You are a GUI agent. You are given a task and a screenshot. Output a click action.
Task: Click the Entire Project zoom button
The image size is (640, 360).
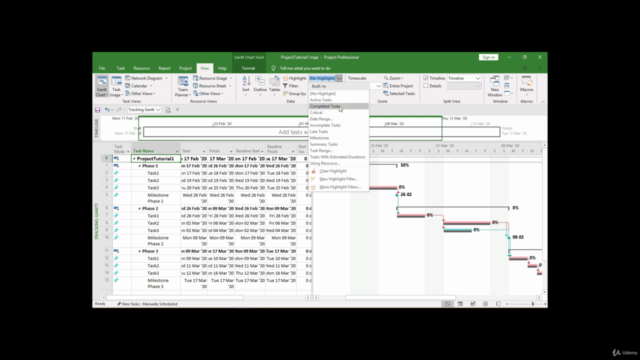pos(398,86)
